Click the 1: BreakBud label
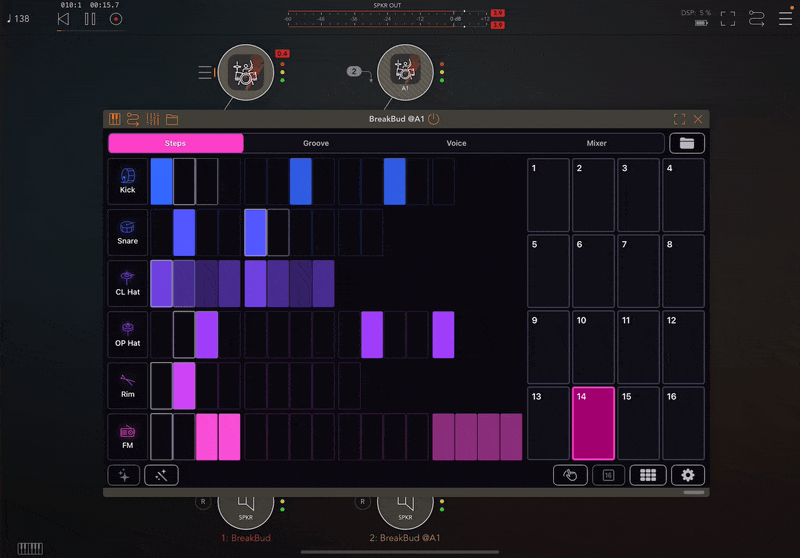This screenshot has height=558, width=800. coord(246,538)
